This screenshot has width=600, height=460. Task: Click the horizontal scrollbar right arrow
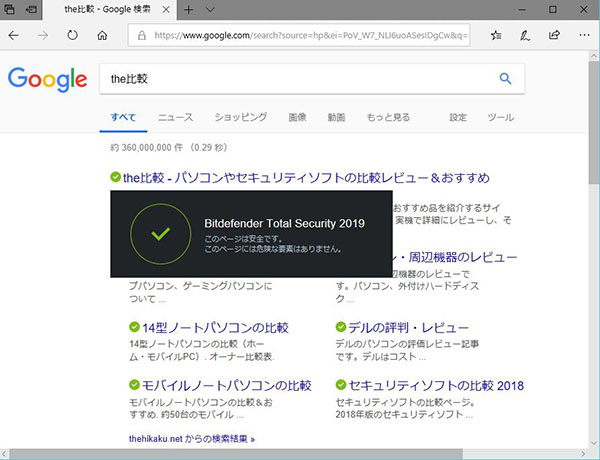point(583,454)
